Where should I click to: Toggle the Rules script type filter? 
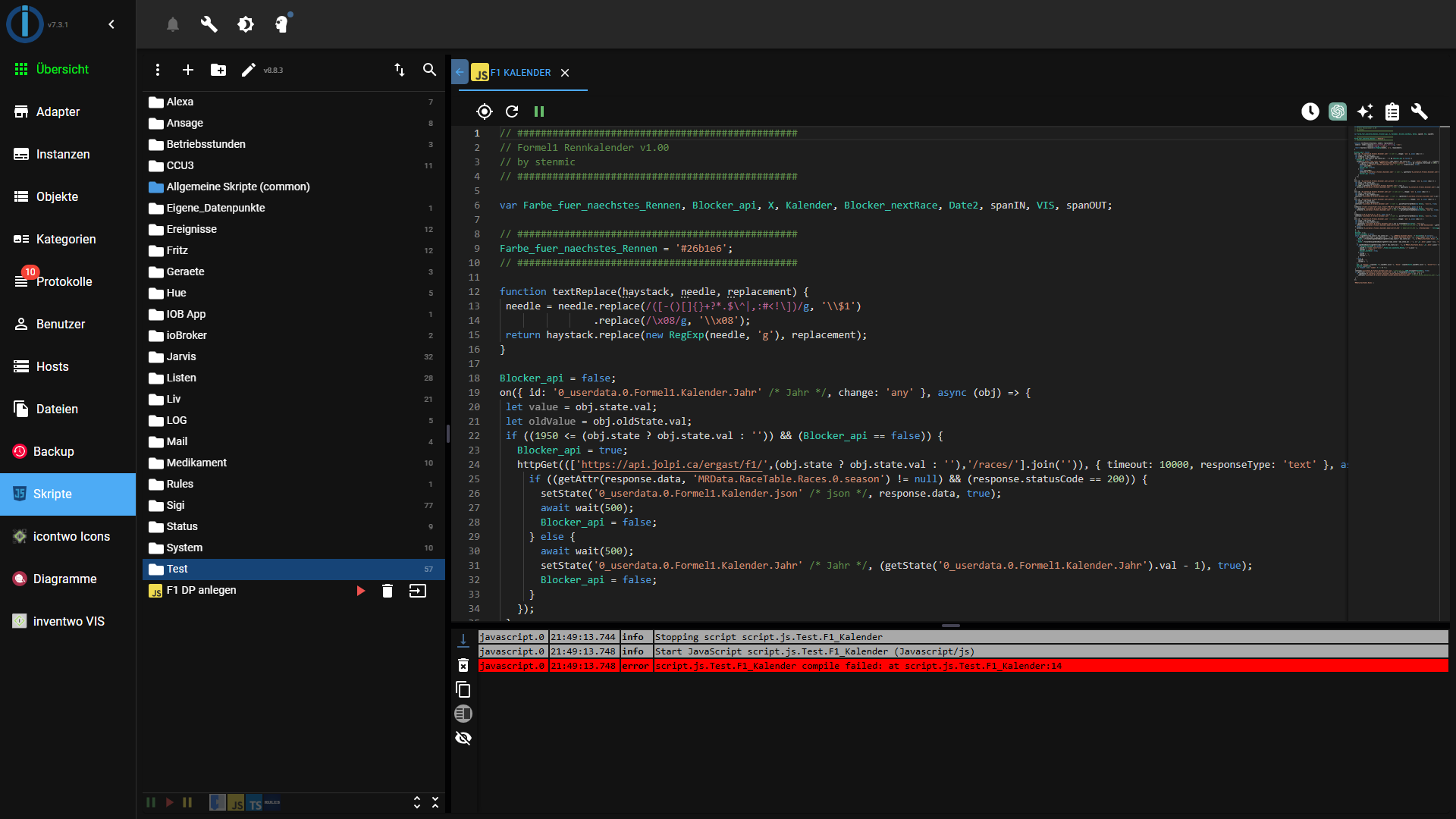click(x=272, y=802)
